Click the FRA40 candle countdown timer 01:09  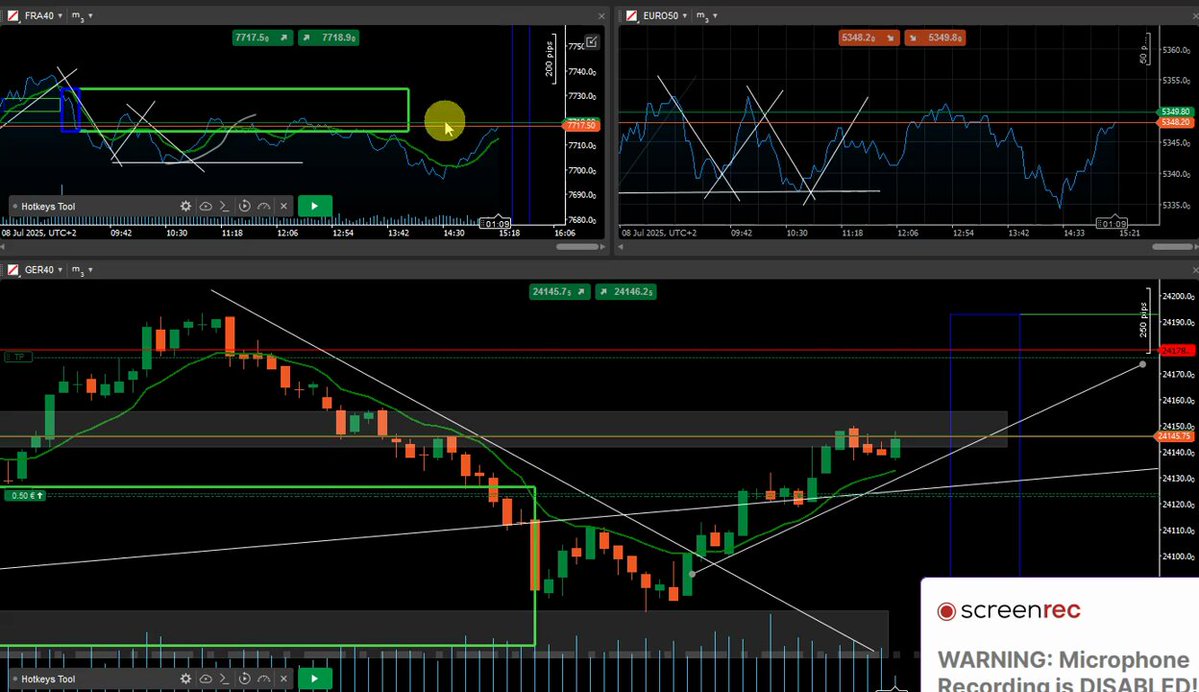497,224
